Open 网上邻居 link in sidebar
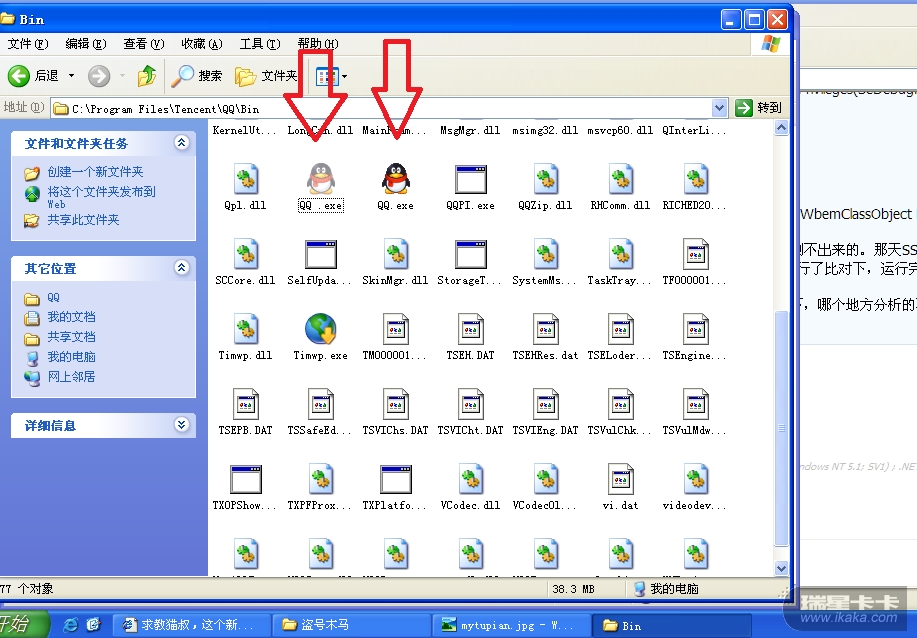Image resolution: width=917 pixels, height=638 pixels. tap(71, 377)
